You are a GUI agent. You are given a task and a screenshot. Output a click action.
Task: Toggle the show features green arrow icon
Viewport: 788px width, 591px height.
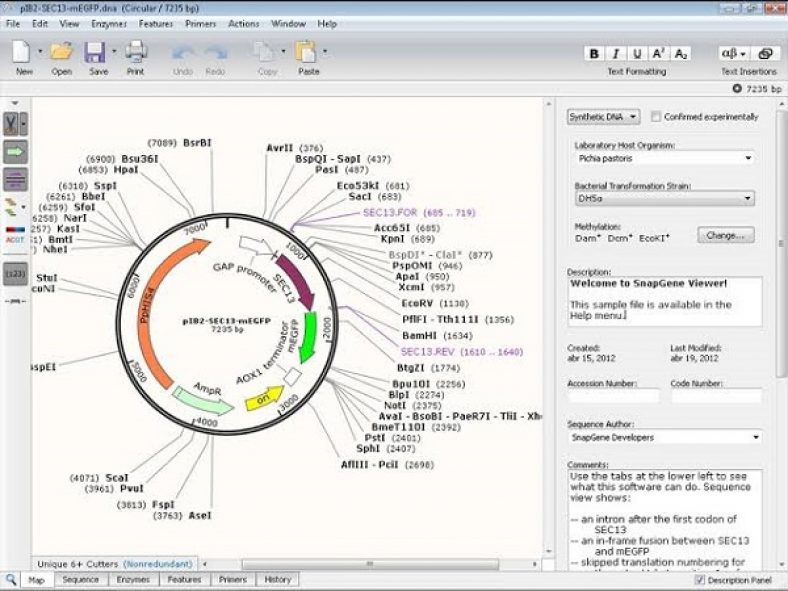(15, 152)
